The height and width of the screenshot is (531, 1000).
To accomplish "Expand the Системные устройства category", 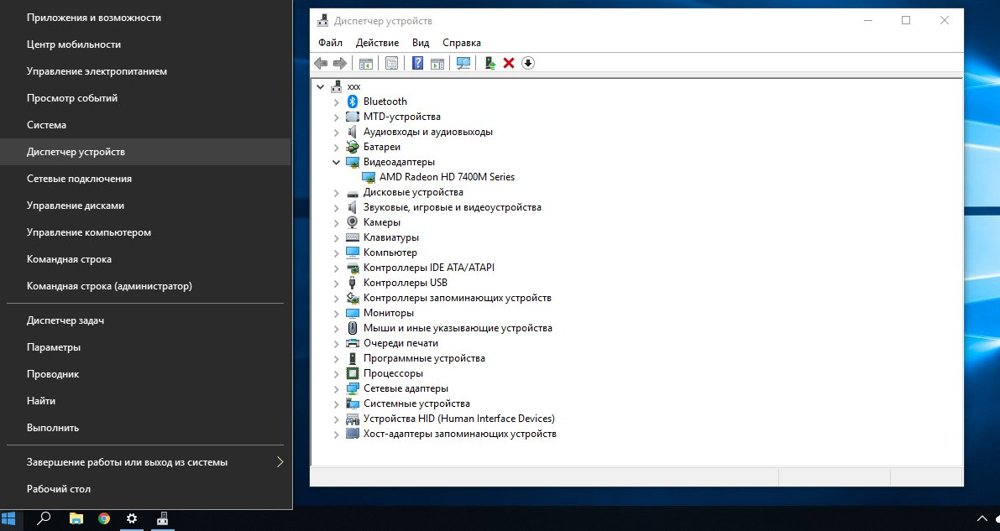I will (x=336, y=404).
